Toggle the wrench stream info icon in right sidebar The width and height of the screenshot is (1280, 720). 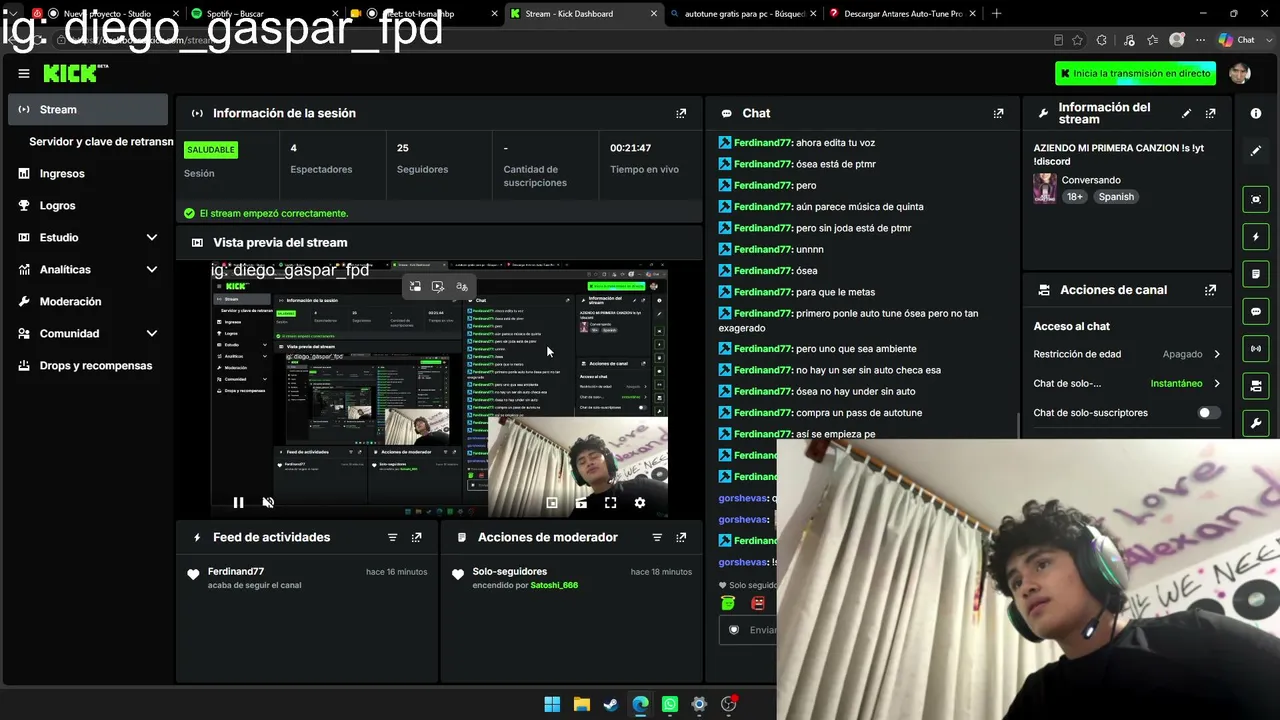[x=1256, y=423]
